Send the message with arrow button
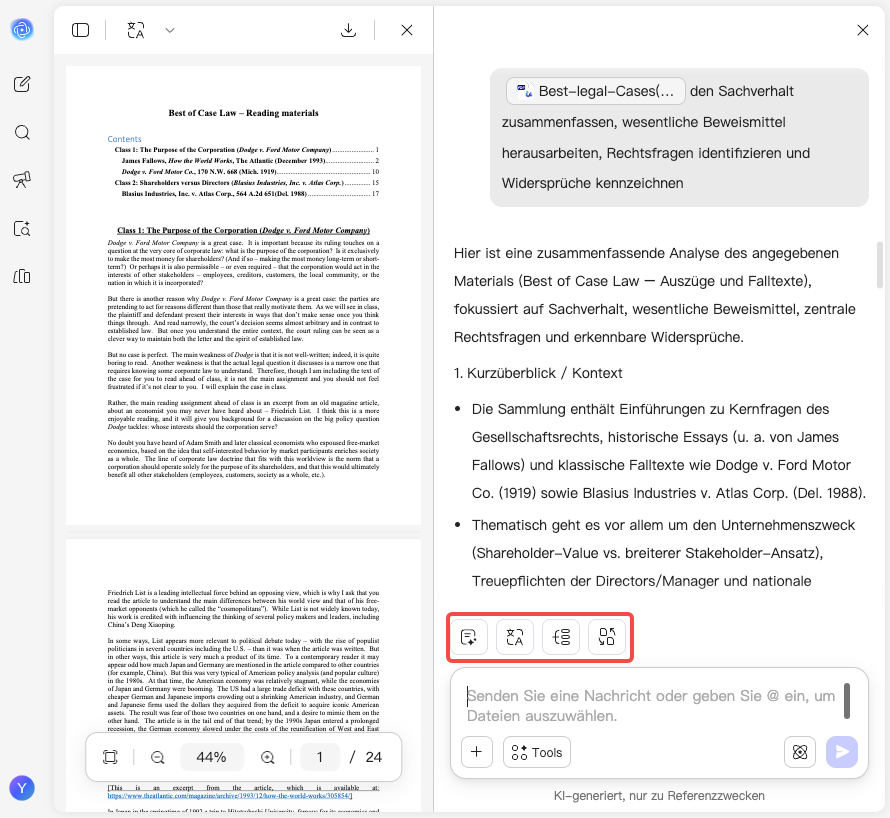 [842, 752]
